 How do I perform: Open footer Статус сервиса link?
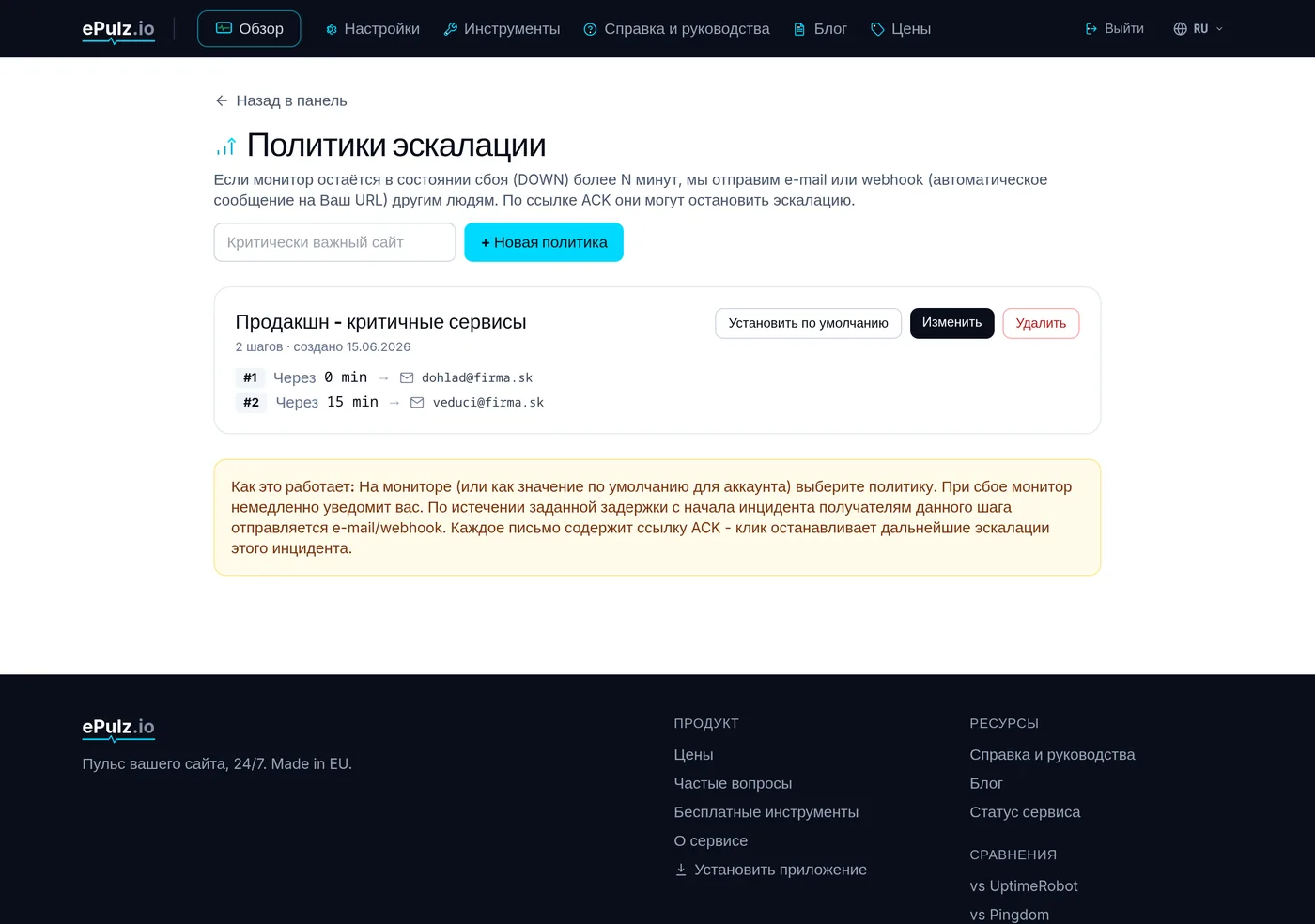pos(1025,812)
